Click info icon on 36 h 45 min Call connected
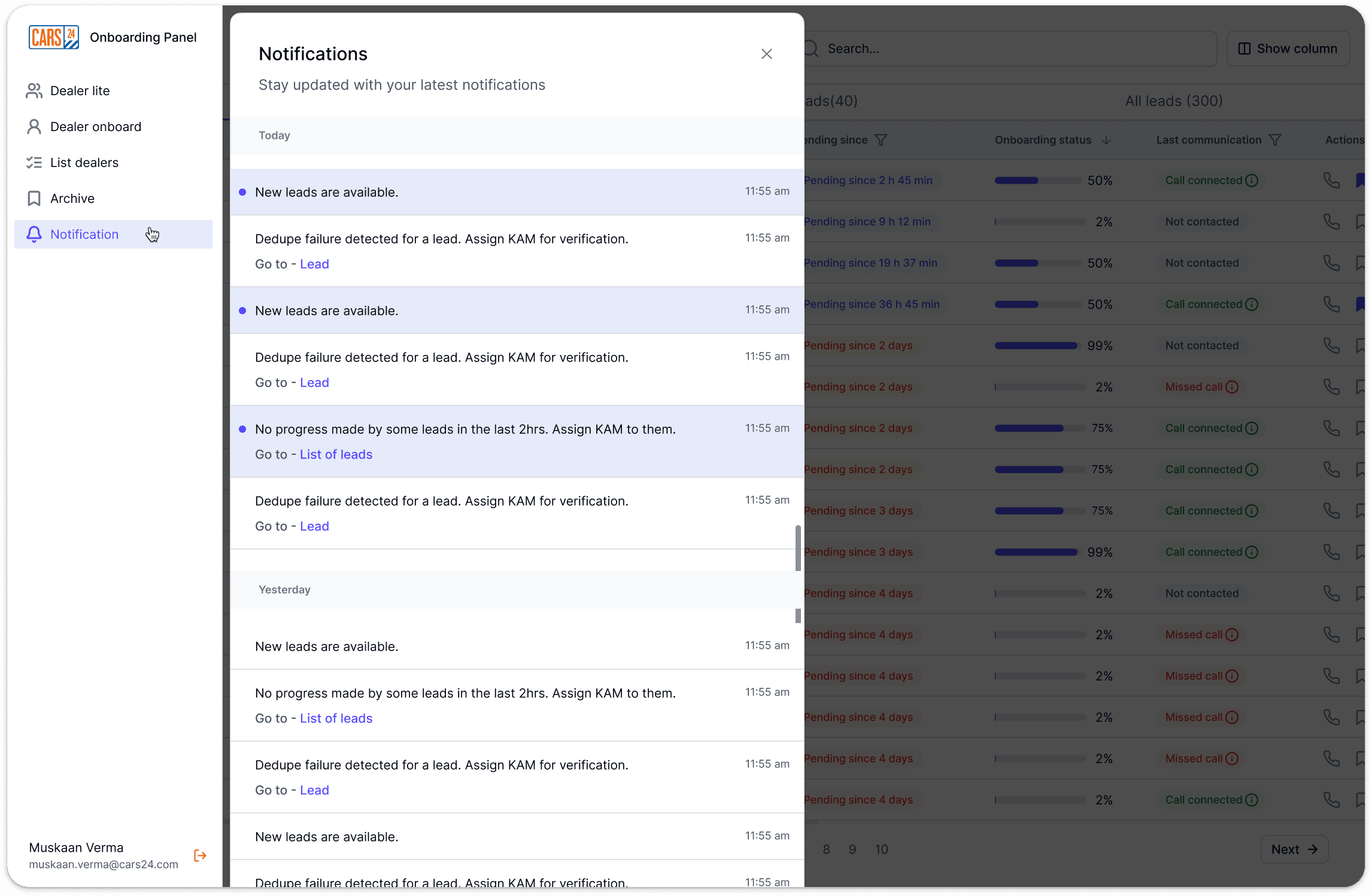The width and height of the screenshot is (1372, 896). tap(1252, 304)
